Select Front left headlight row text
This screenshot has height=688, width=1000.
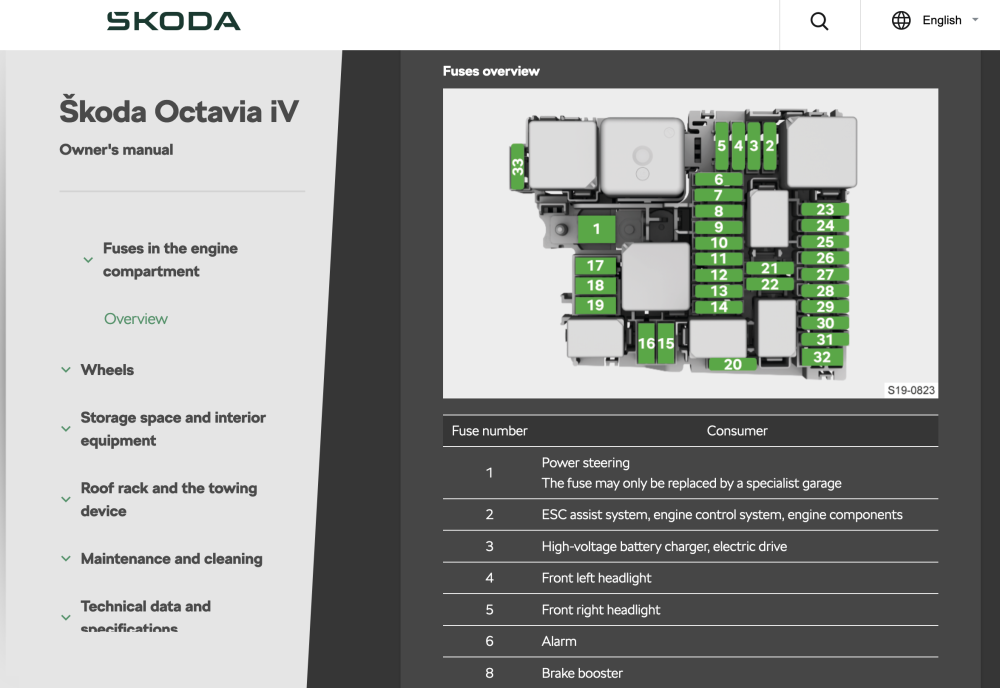[596, 578]
